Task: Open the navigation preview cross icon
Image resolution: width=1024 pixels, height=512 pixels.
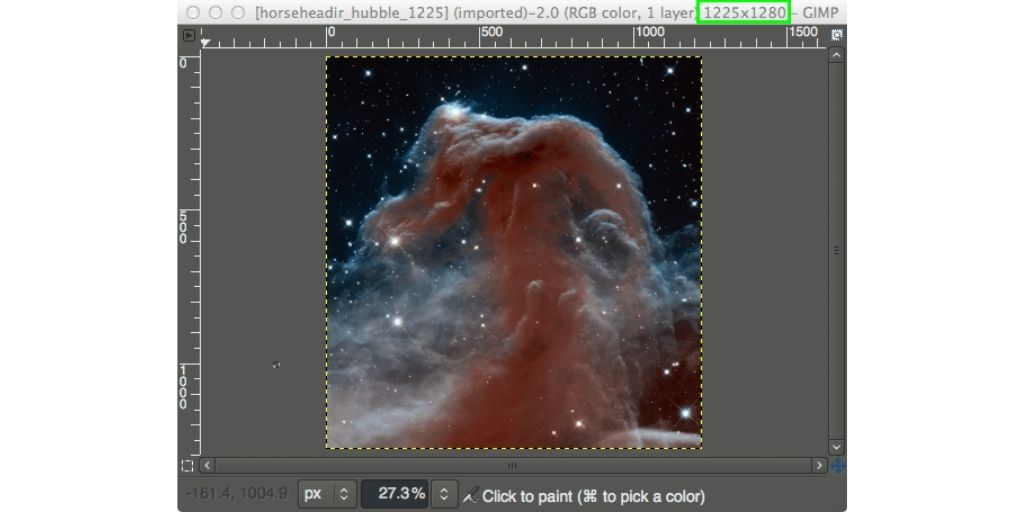Action: [x=837, y=466]
